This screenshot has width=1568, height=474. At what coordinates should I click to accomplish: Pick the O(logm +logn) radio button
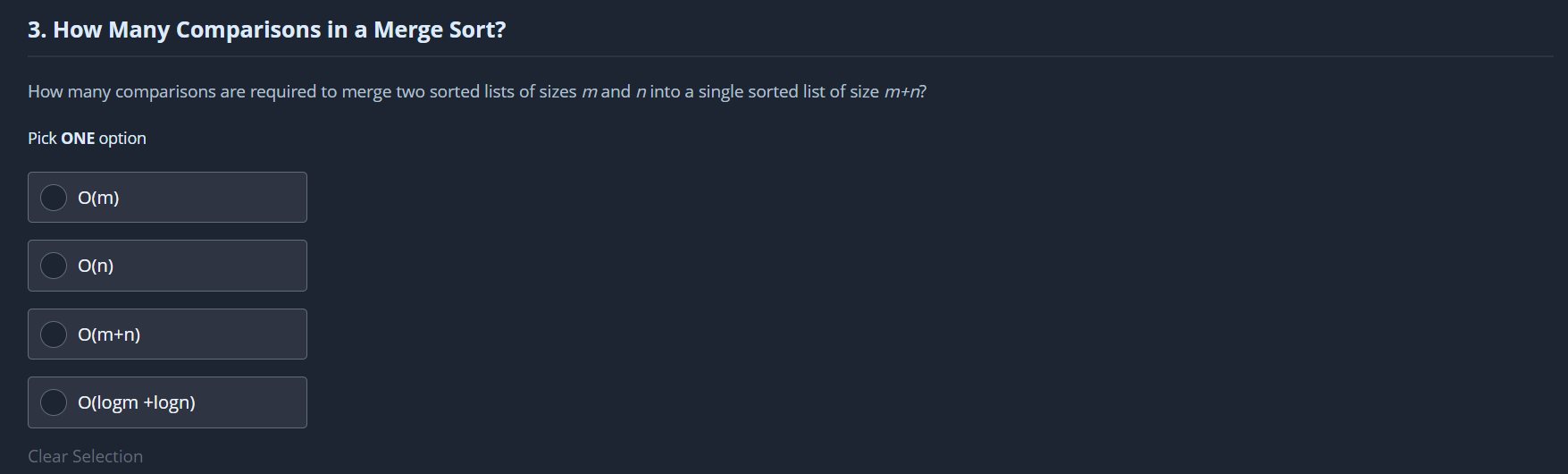[x=54, y=402]
